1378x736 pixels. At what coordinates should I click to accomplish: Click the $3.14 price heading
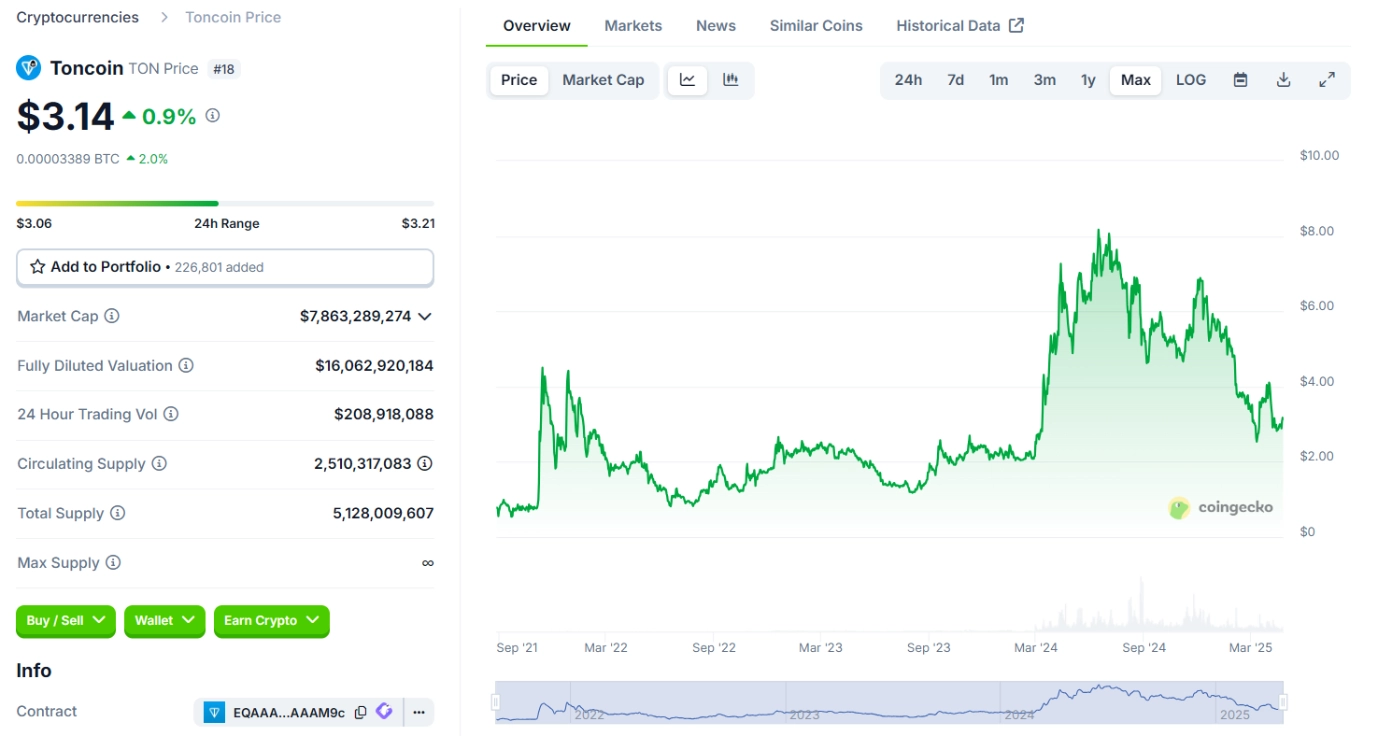click(x=66, y=117)
